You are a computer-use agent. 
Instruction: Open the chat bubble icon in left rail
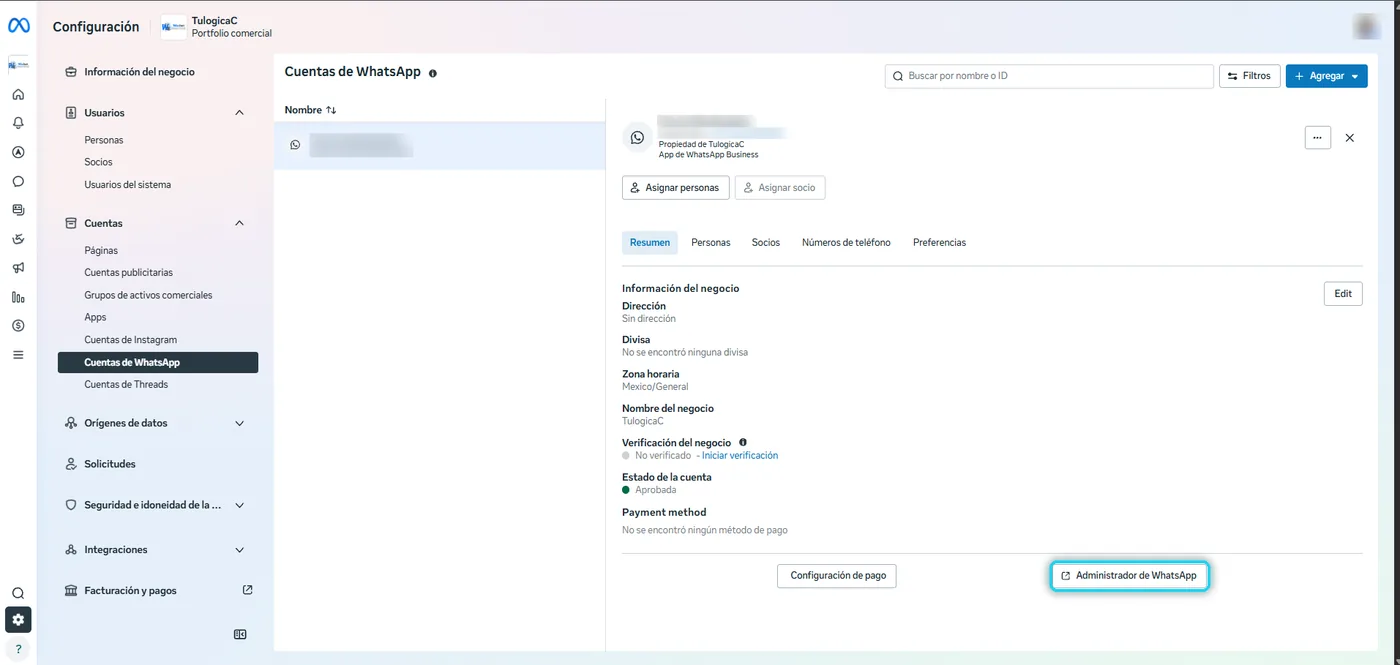(18, 182)
